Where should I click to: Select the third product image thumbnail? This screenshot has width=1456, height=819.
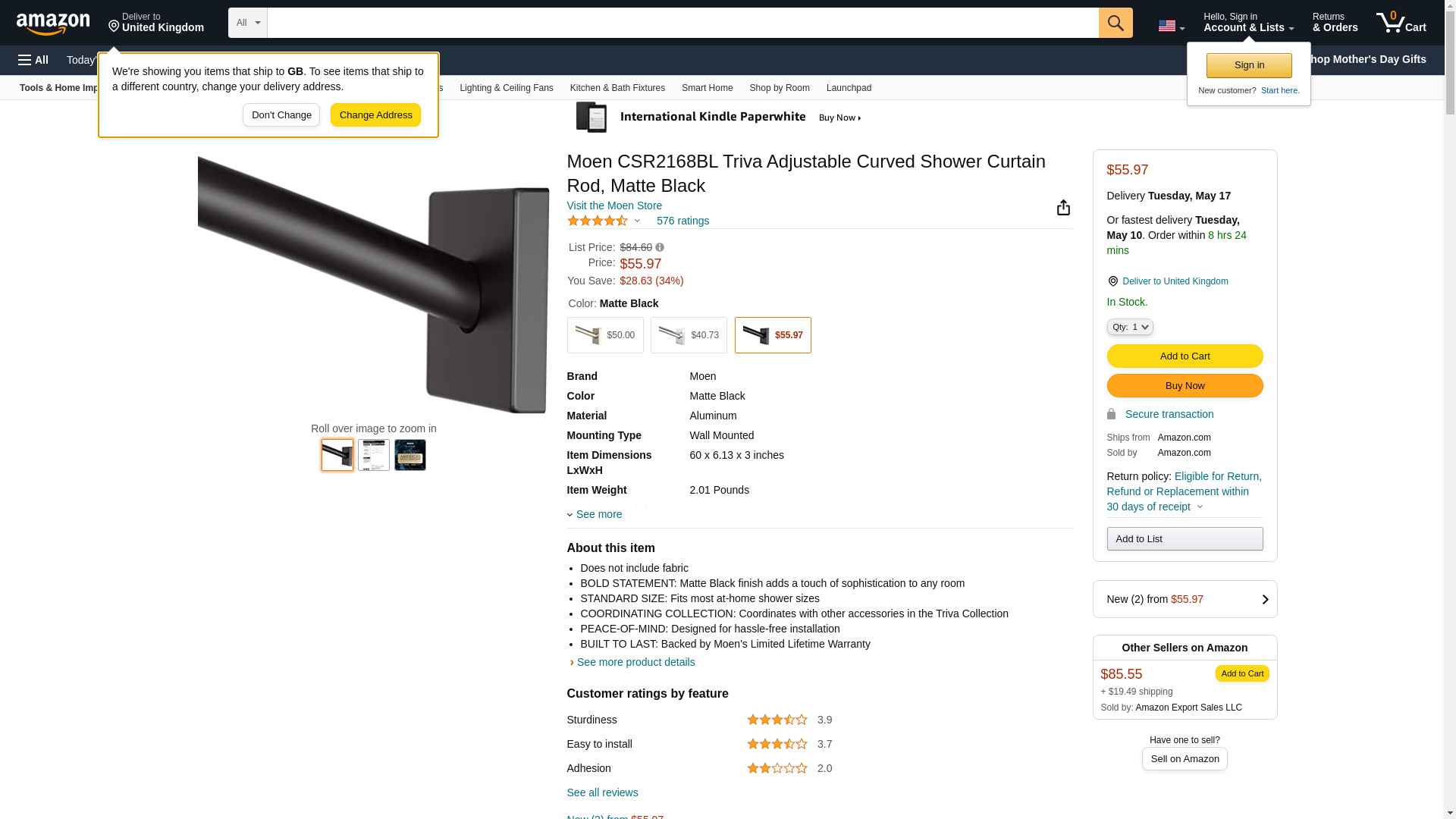409,455
